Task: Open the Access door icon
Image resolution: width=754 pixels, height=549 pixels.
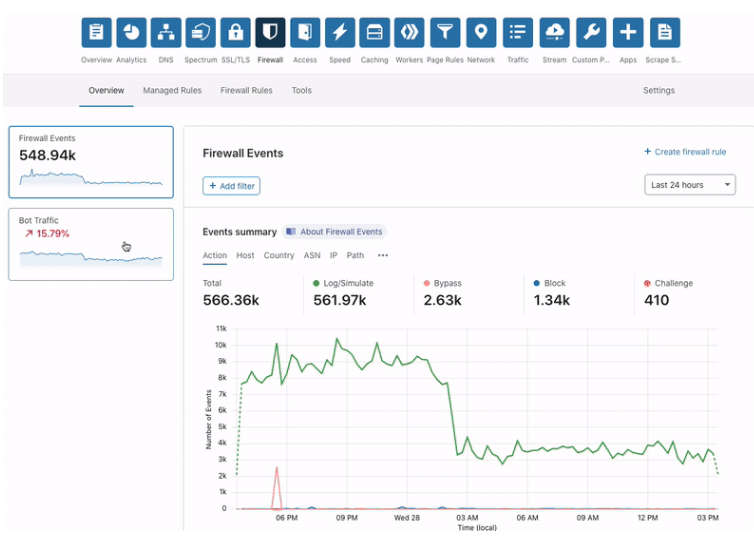Action: click(305, 32)
